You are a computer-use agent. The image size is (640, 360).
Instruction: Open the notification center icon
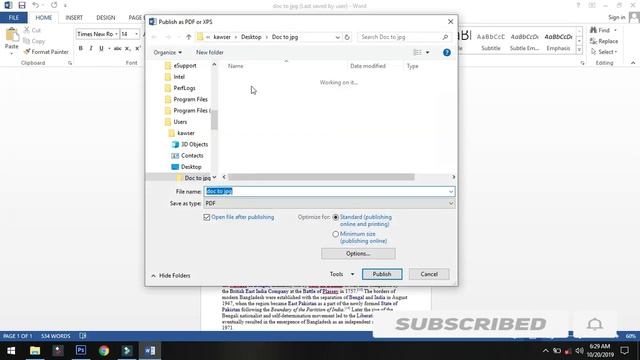coord(624,351)
